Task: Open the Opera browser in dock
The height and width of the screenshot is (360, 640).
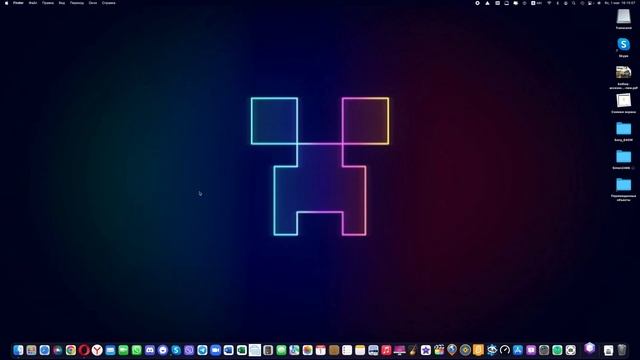Action: point(84,350)
